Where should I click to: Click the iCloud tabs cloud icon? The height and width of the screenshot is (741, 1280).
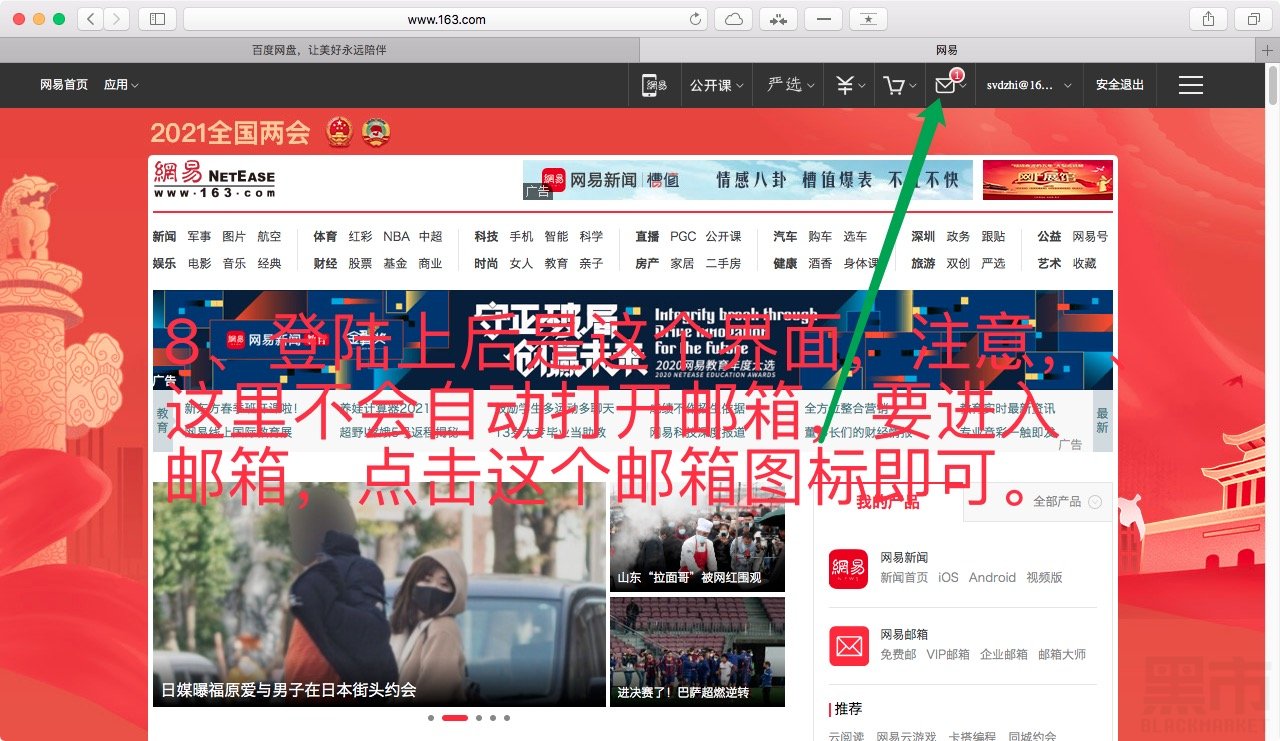(734, 19)
